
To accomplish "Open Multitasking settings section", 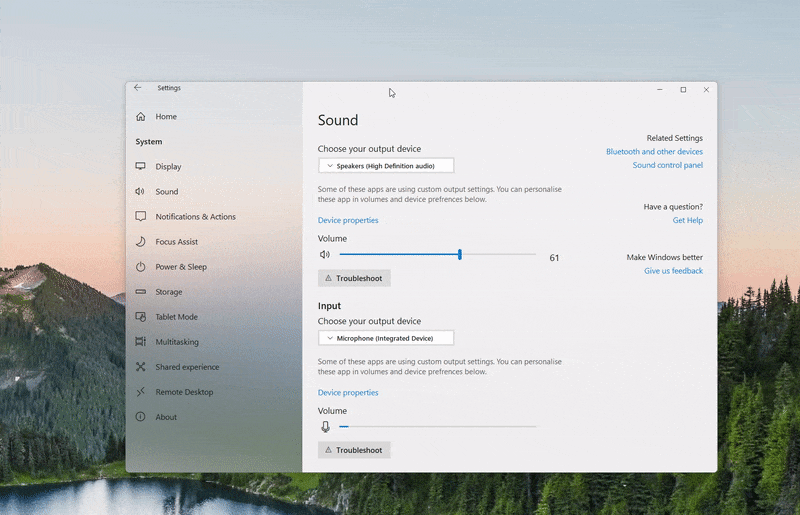I will [x=176, y=342].
